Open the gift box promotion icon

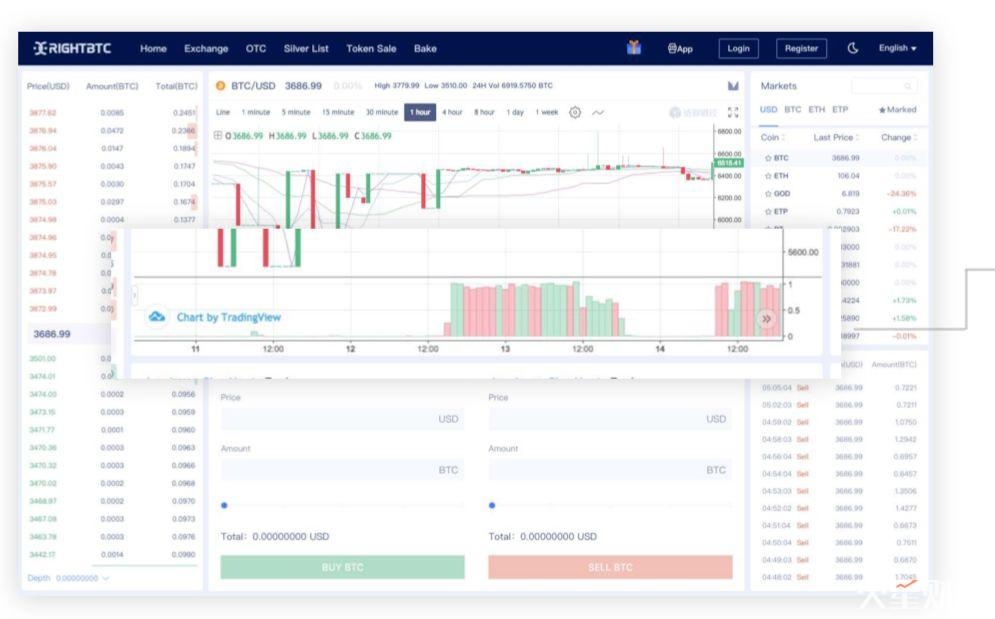tap(633, 48)
